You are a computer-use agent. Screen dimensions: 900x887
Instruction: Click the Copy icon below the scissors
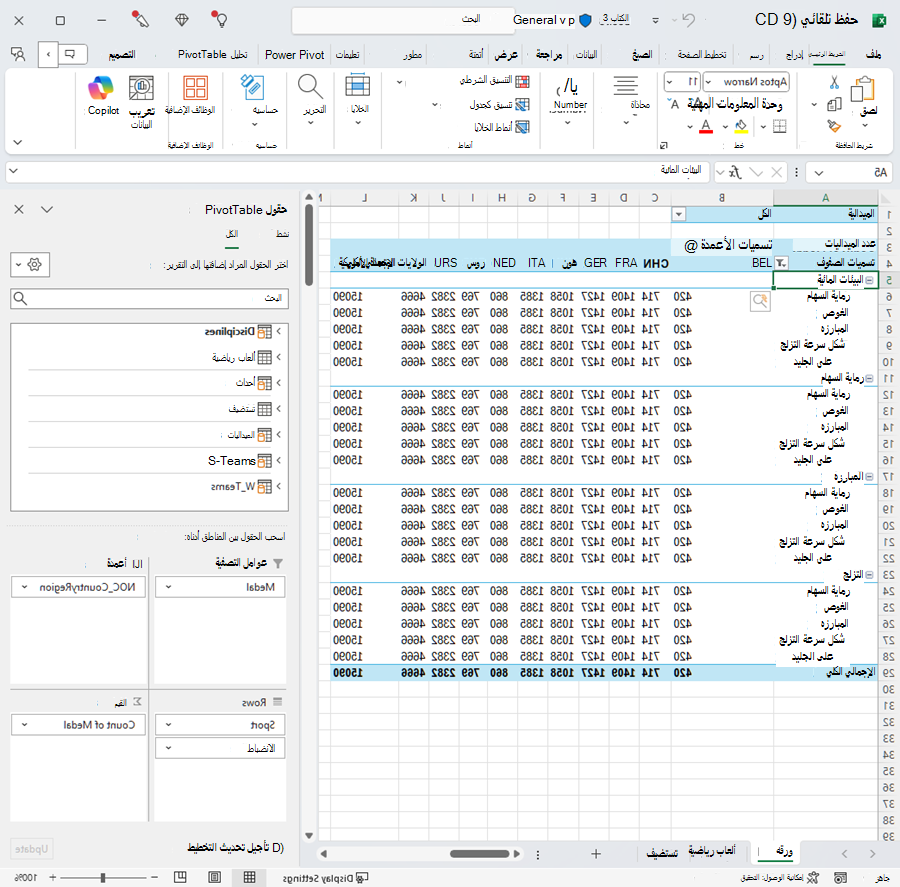tap(834, 104)
